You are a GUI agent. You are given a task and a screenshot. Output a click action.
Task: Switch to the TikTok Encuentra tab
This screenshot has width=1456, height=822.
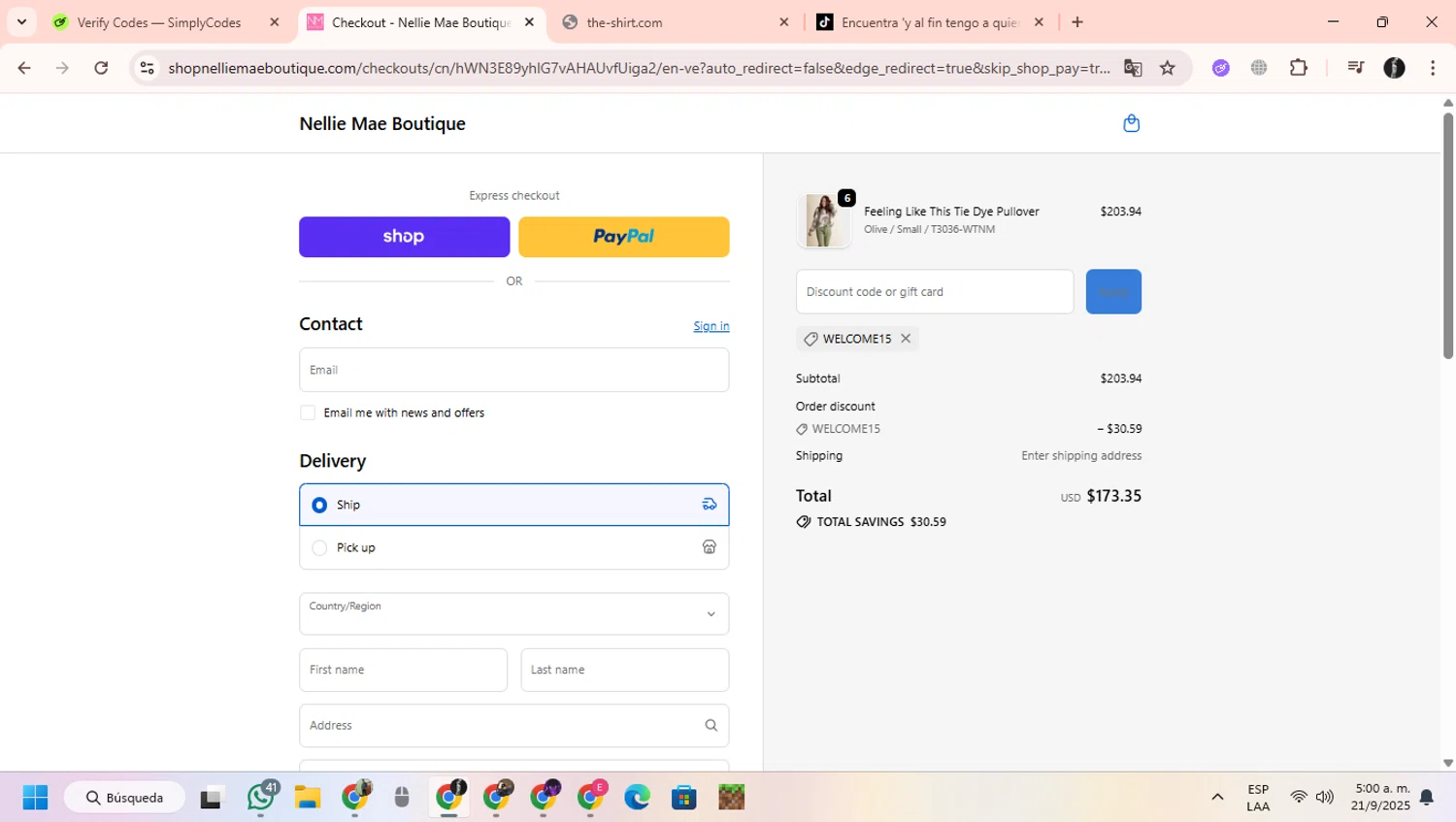pyautogui.click(x=930, y=22)
